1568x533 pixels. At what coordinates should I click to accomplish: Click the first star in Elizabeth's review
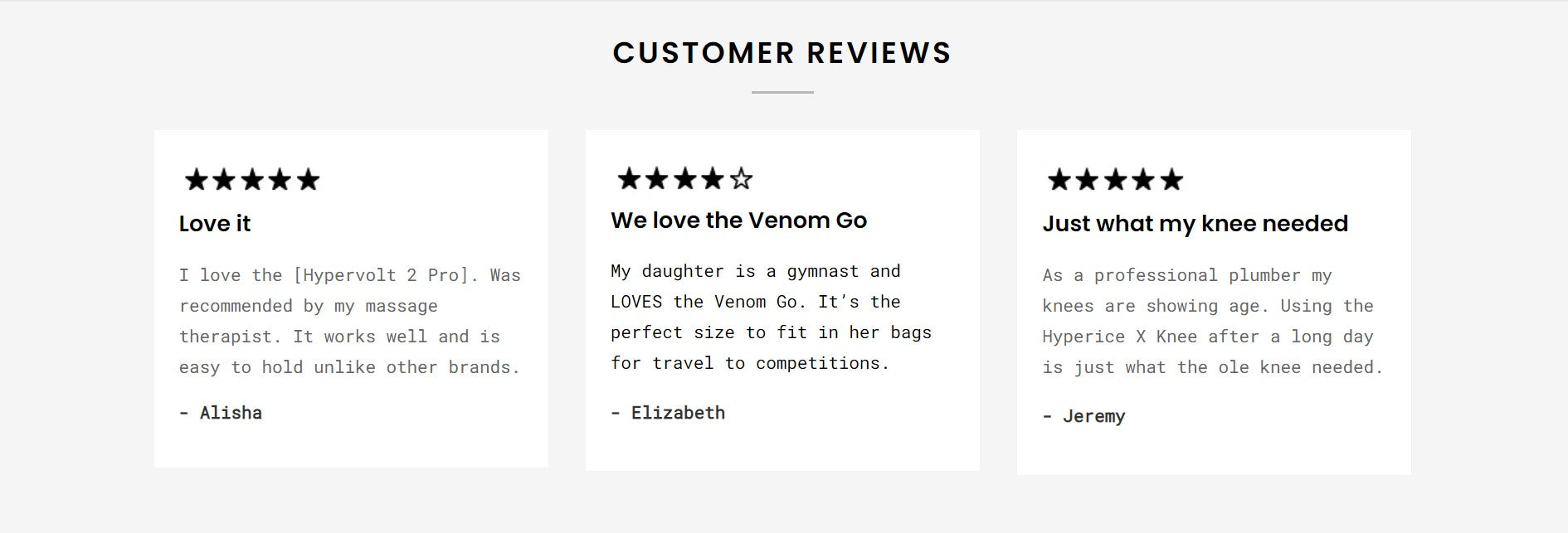pos(630,178)
